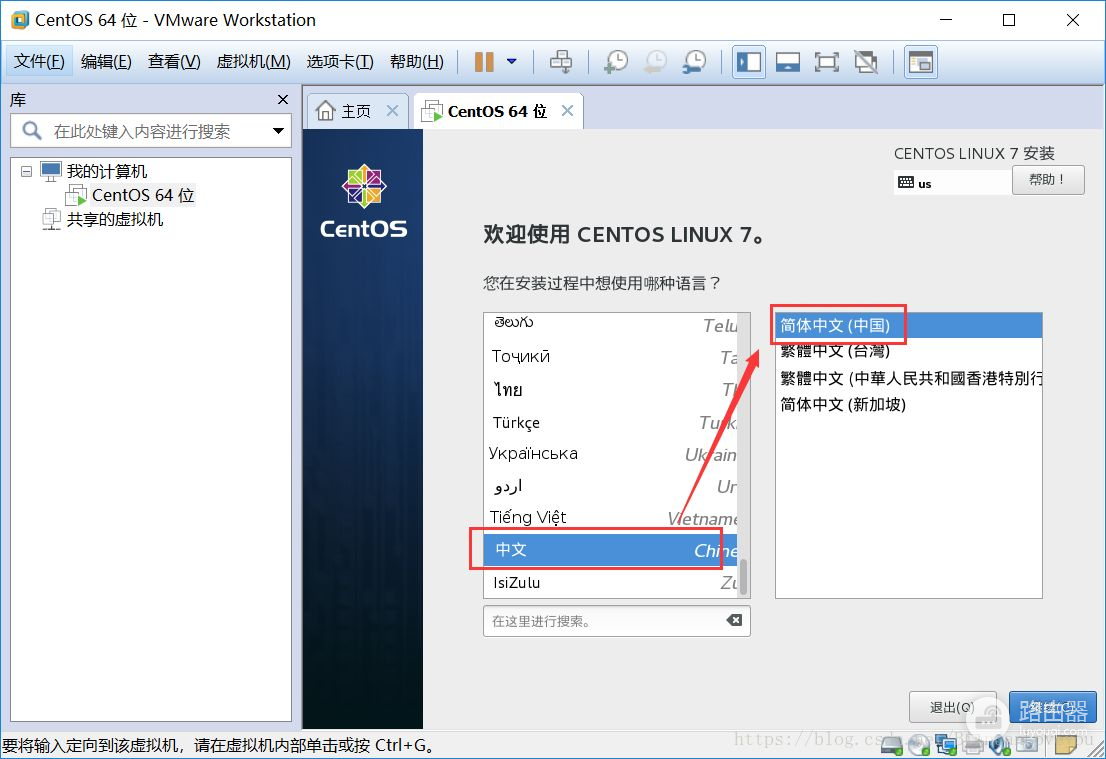Collapse the 我的计算机 tree node

26,172
